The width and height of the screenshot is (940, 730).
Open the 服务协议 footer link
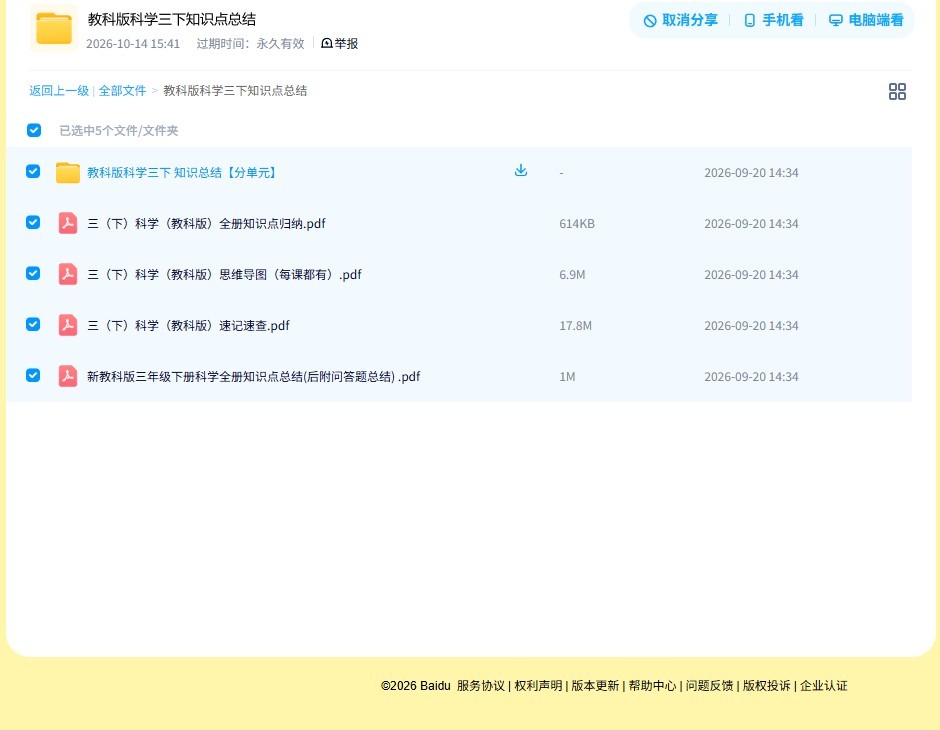(481, 686)
